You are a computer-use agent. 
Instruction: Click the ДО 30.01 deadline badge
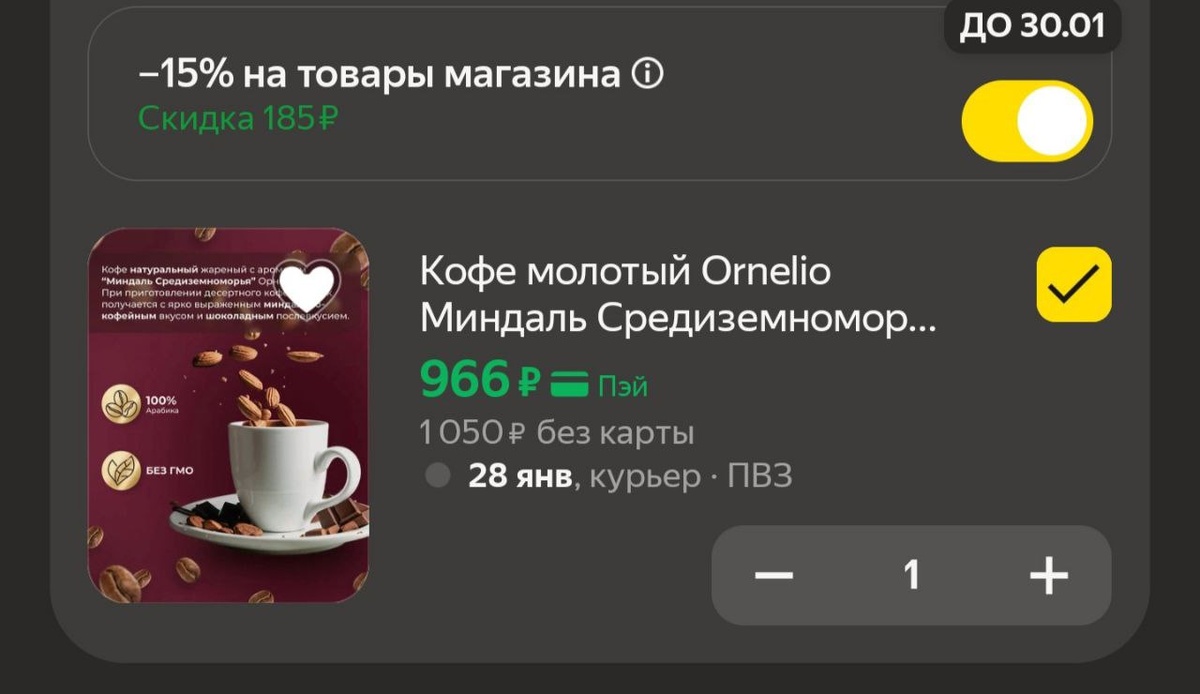tap(1033, 24)
